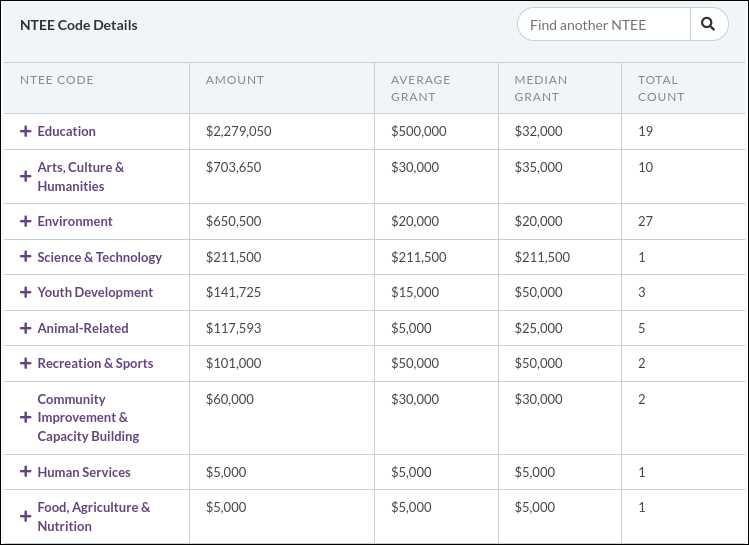Expand Science & Technology plus icon

pos(26,257)
